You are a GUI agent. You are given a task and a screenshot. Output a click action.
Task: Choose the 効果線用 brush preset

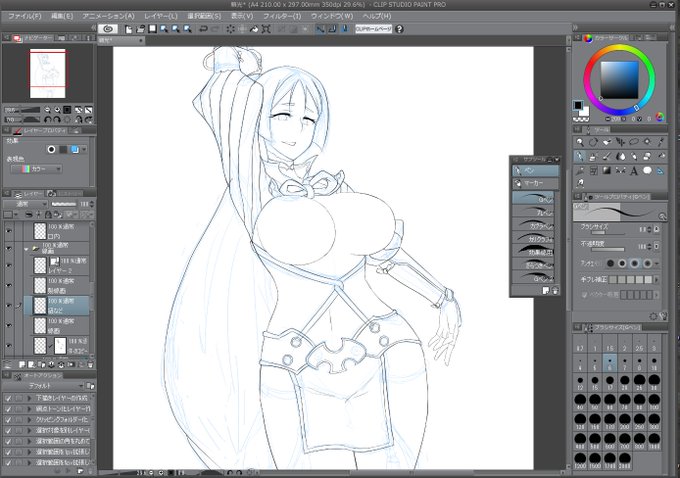coord(534,251)
